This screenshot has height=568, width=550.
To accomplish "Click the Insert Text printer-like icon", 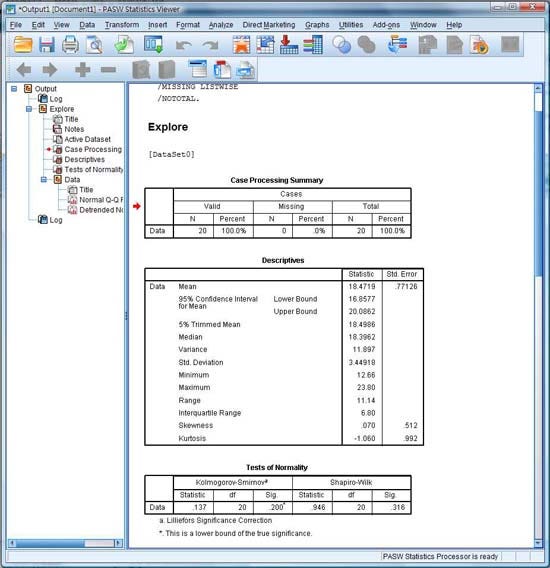I will tap(246, 70).
